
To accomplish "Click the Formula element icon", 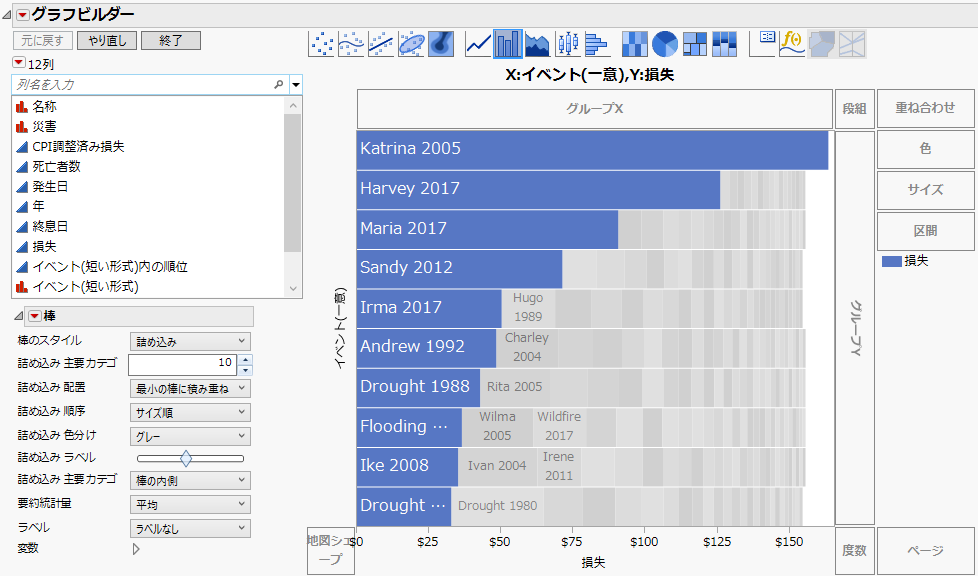I will [792, 43].
